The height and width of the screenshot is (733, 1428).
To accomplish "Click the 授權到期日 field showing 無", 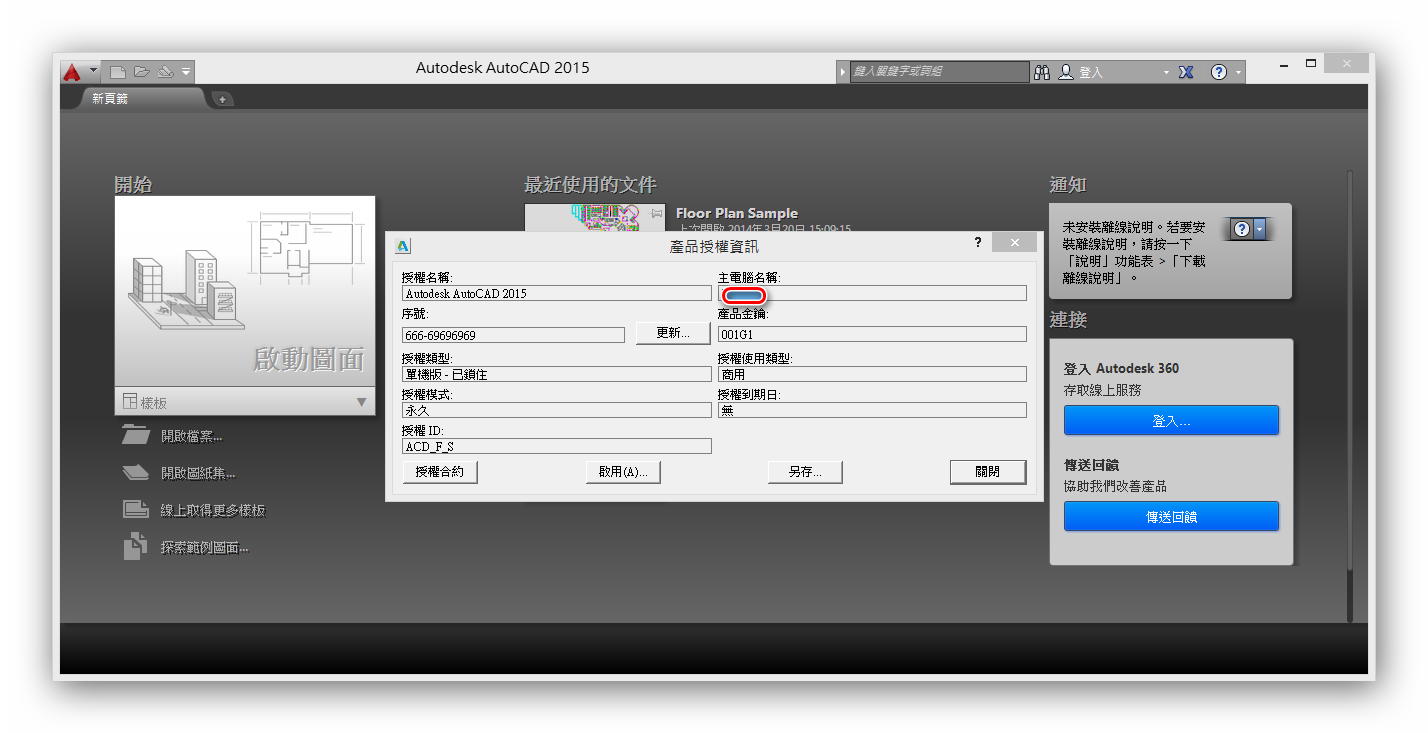I will pyautogui.click(x=872, y=410).
